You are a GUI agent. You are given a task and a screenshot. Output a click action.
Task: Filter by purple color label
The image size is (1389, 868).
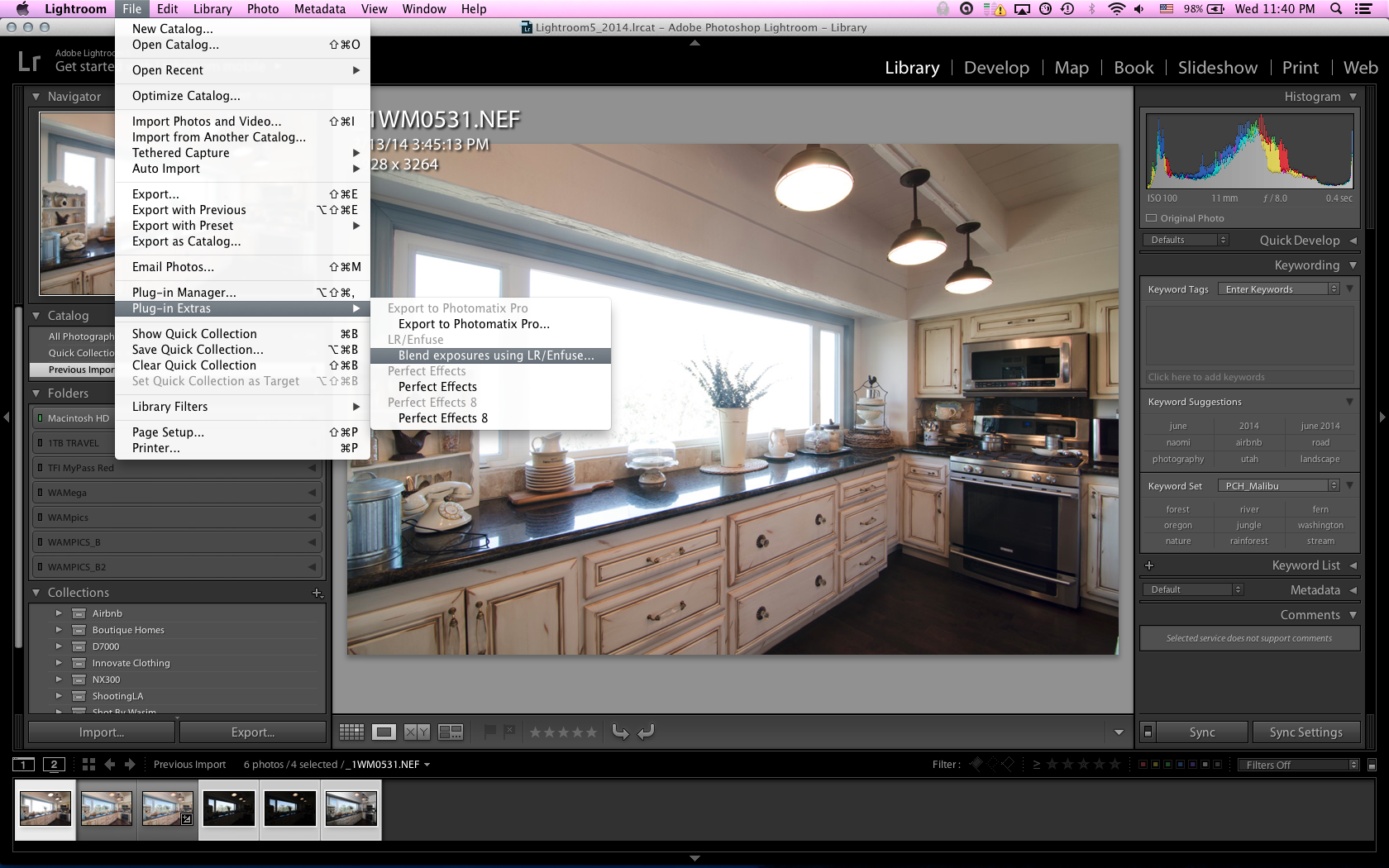tap(1192, 765)
